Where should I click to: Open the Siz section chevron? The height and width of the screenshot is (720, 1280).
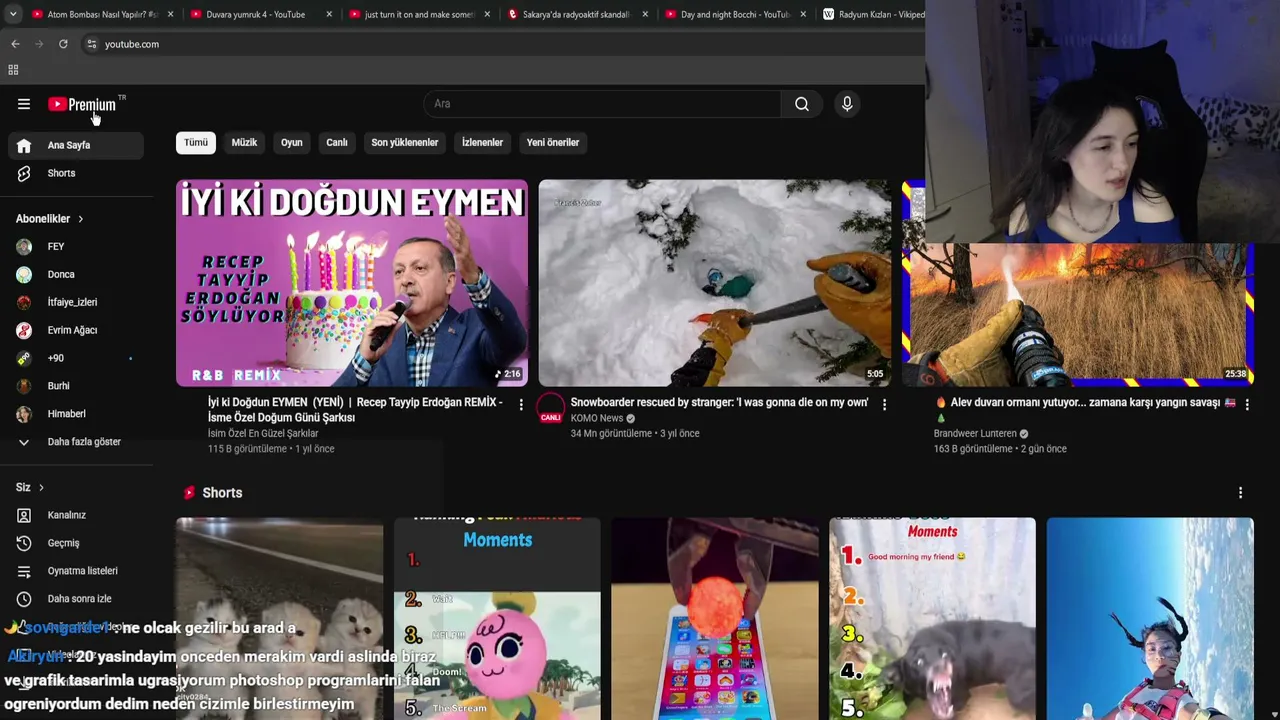pyautogui.click(x=41, y=488)
